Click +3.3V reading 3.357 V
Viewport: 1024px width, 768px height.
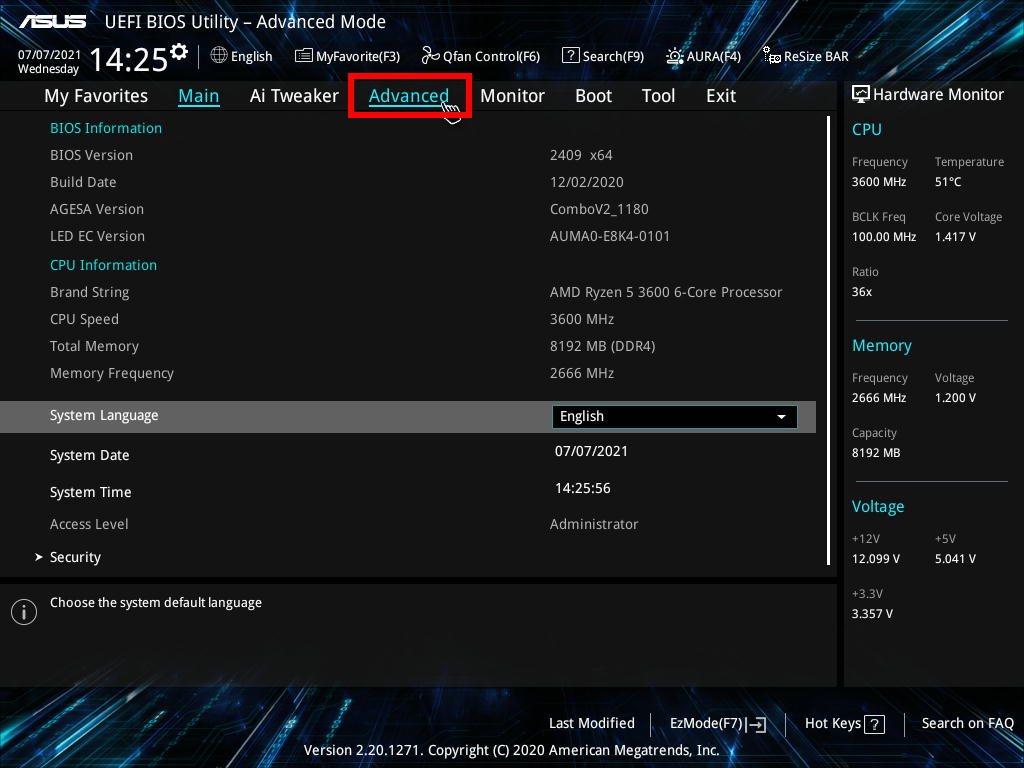[x=872, y=614]
